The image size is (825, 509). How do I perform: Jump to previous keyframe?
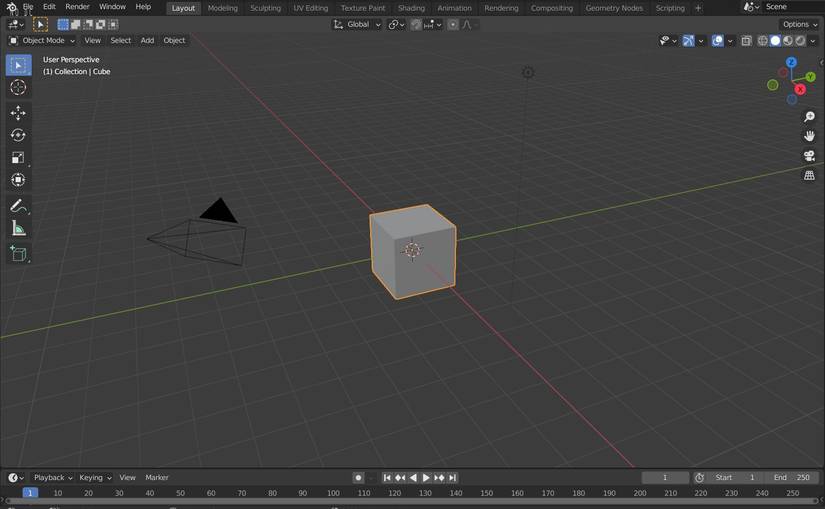[x=400, y=477]
